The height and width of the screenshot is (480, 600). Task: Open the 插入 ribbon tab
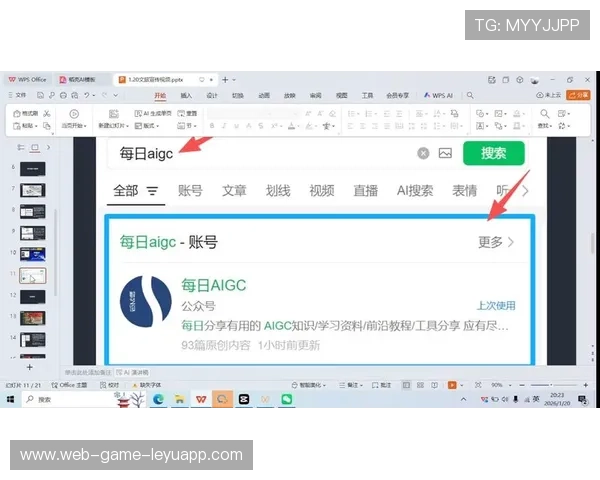click(x=186, y=95)
